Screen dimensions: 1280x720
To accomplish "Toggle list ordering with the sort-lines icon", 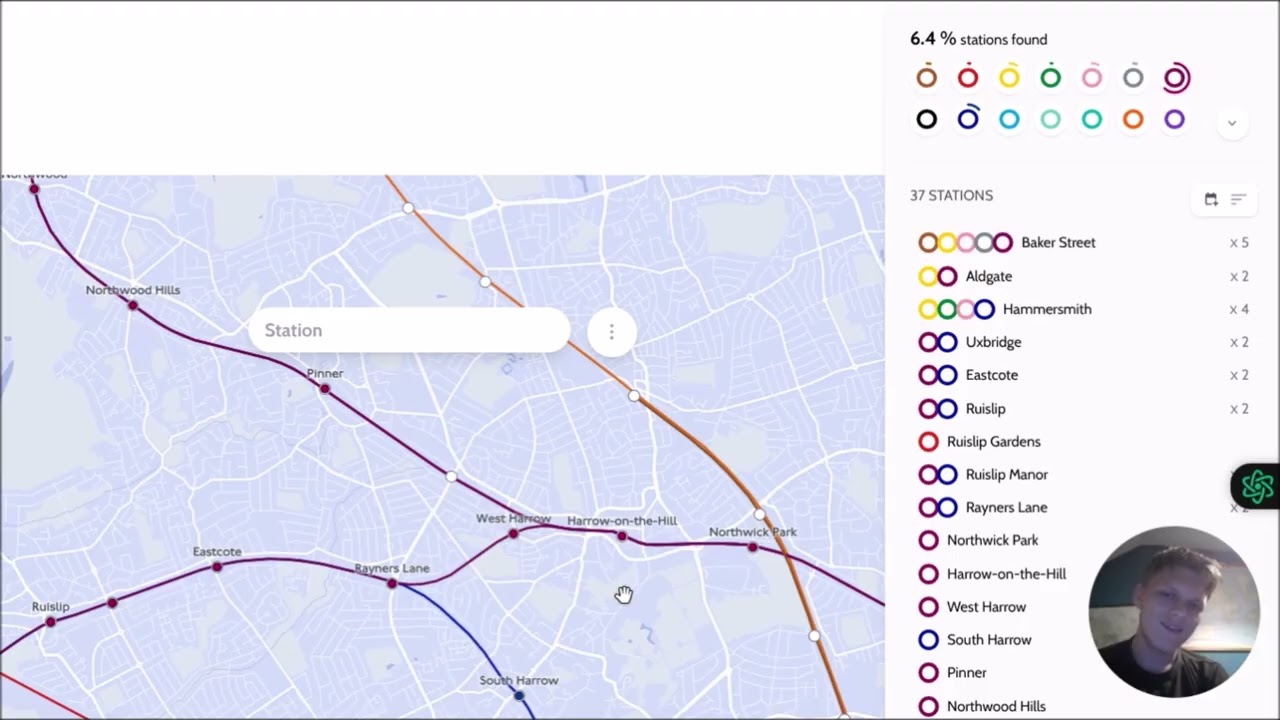I will [1238, 199].
